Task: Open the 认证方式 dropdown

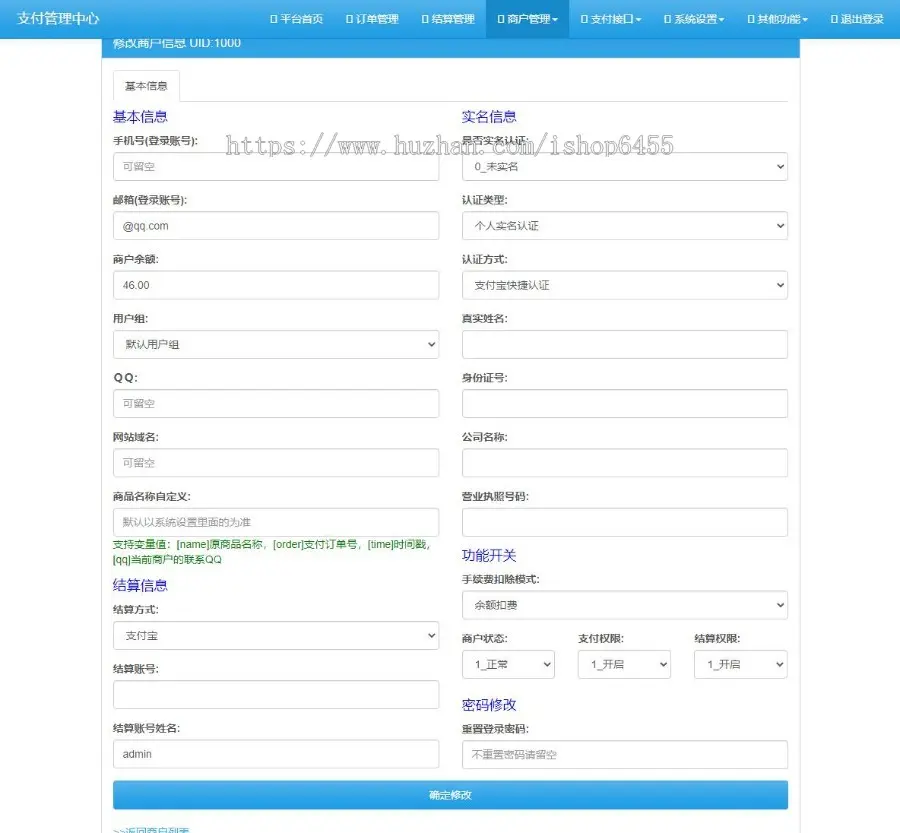Action: point(624,285)
